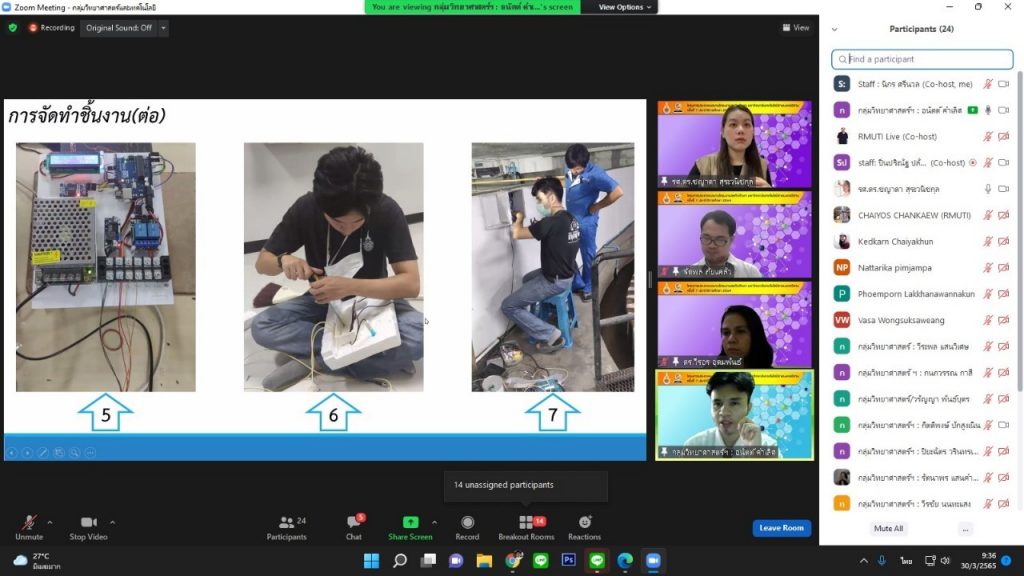Image resolution: width=1024 pixels, height=576 pixels.
Task: Click the participants list scrollbar
Action: 1019,230
